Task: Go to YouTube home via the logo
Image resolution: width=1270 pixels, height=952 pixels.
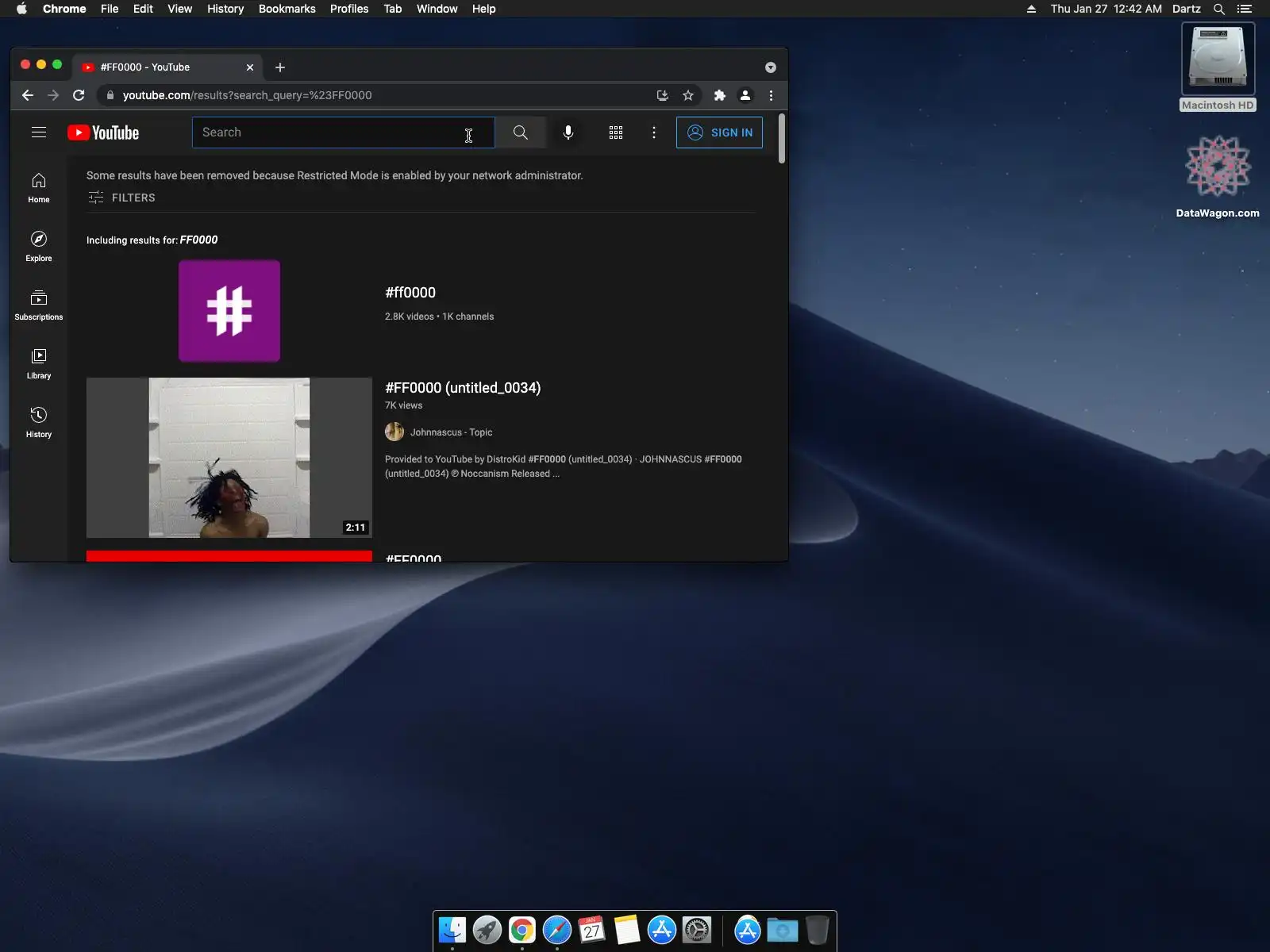Action: click(x=103, y=132)
